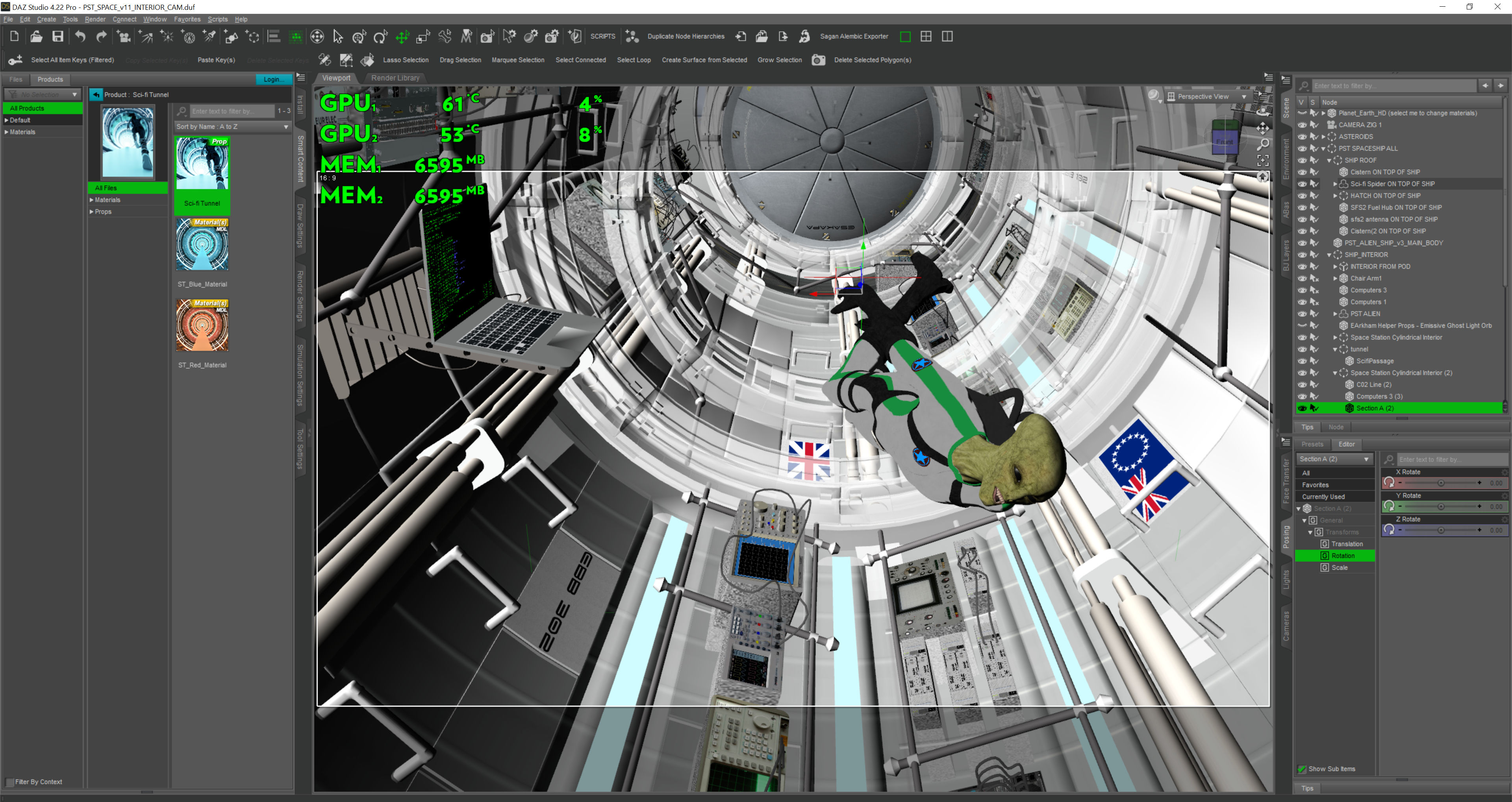Open the Render menu

(x=94, y=19)
